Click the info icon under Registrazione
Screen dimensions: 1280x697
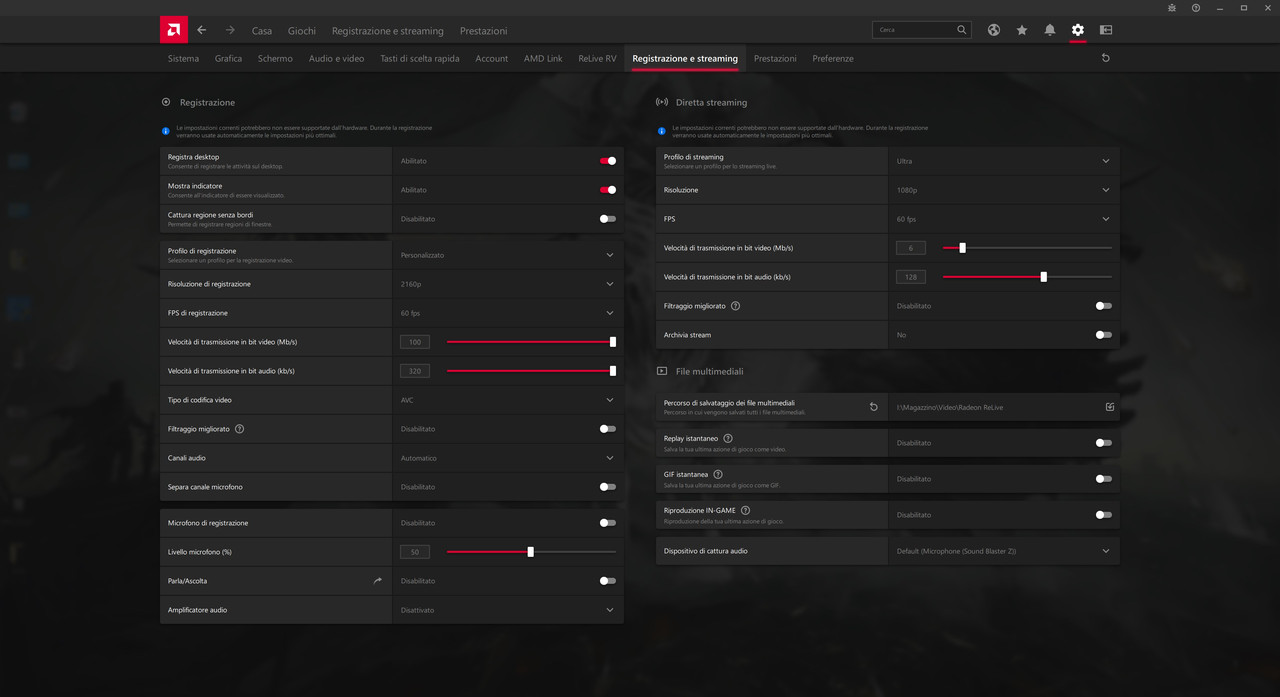coord(166,131)
